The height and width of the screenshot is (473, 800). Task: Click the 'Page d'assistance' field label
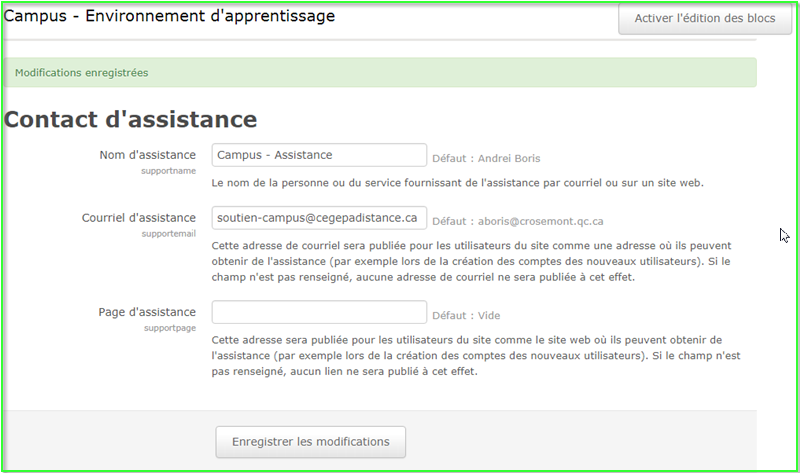tap(146, 313)
